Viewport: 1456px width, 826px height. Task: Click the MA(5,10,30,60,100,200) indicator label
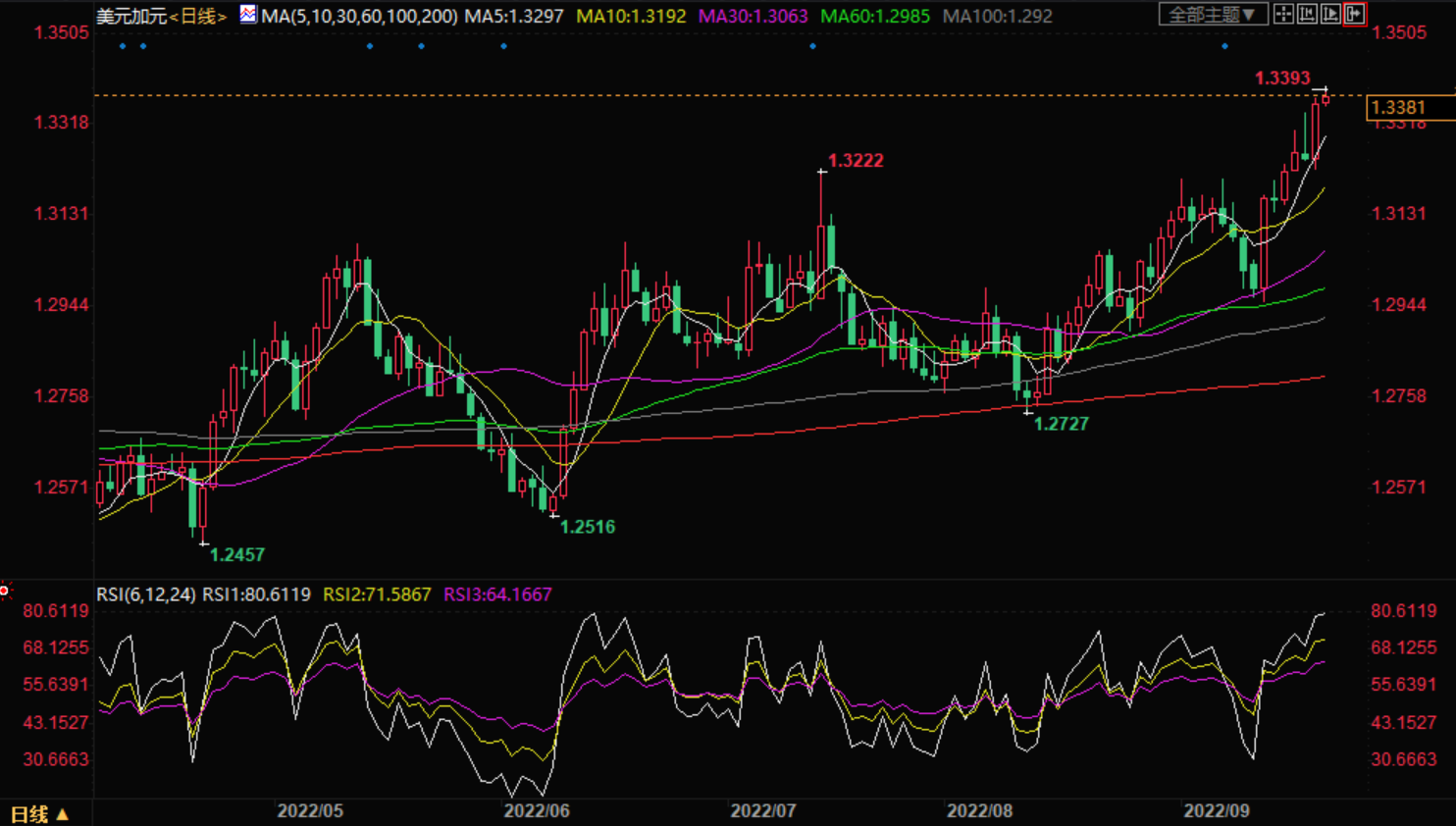click(359, 17)
